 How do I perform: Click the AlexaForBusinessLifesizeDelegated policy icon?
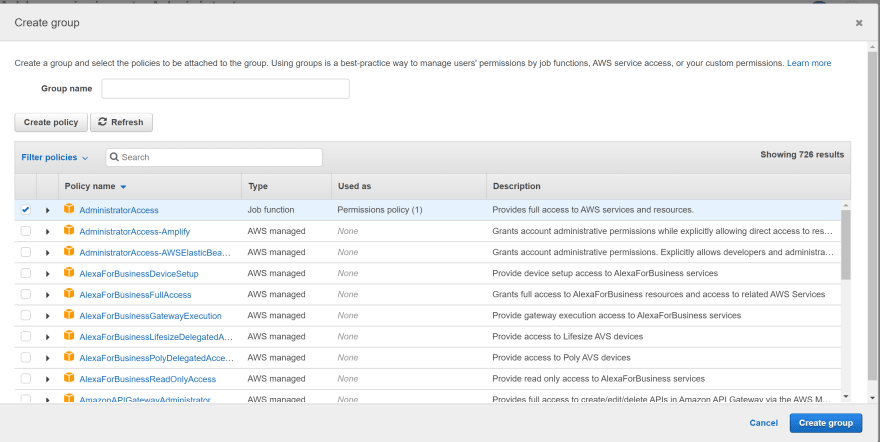tap(69, 335)
